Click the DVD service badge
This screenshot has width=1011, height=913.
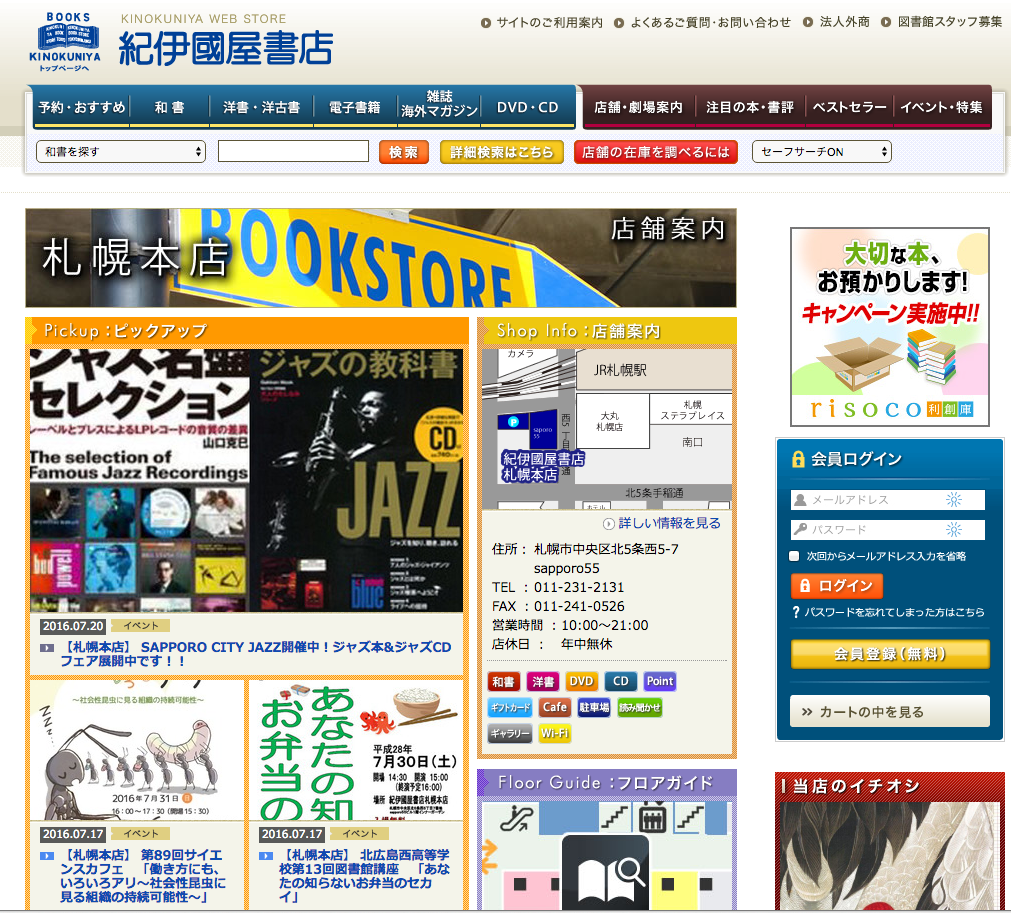click(x=582, y=682)
